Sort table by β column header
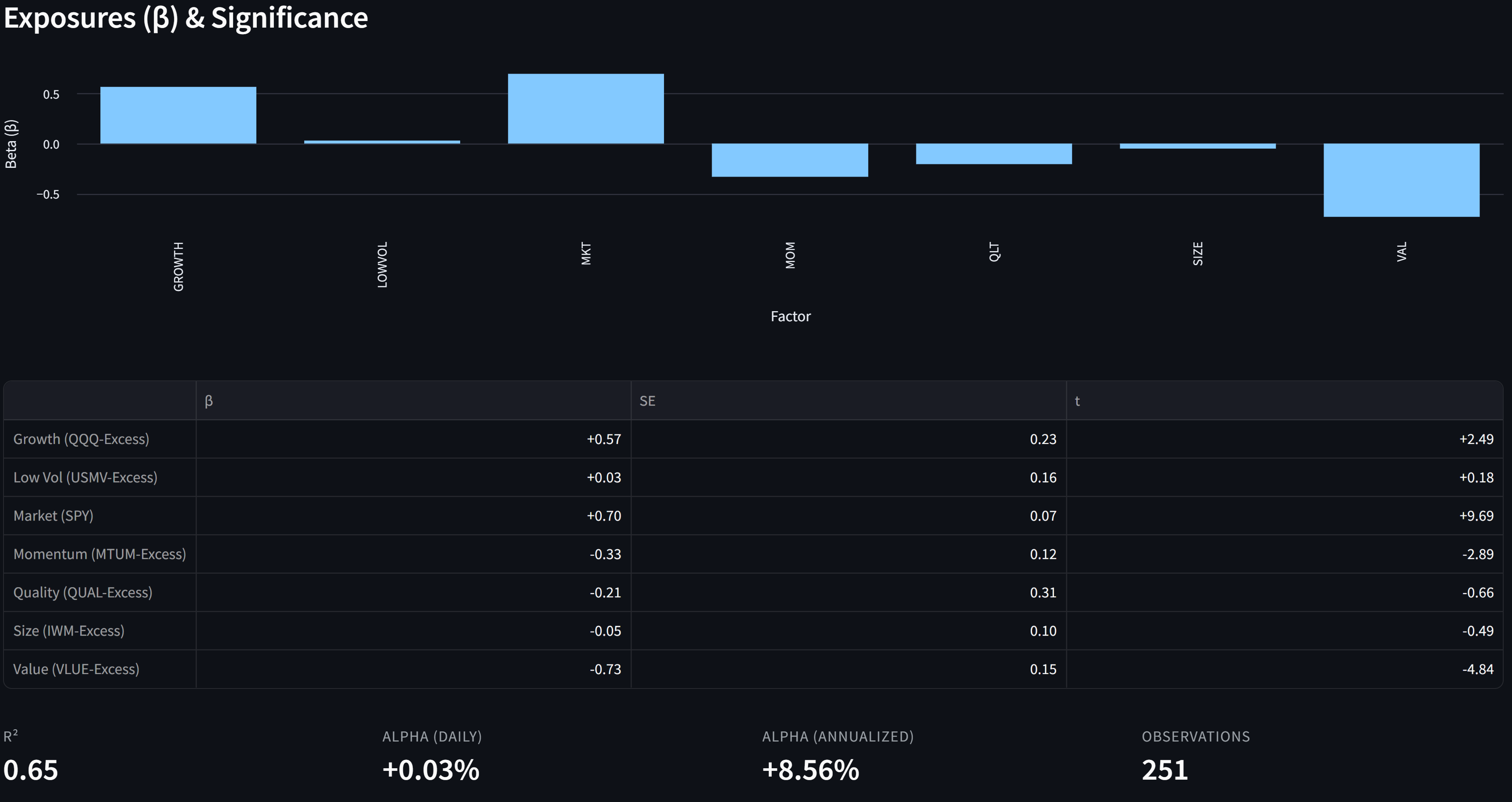Viewport: 1512px width, 802px height. pyautogui.click(x=209, y=401)
